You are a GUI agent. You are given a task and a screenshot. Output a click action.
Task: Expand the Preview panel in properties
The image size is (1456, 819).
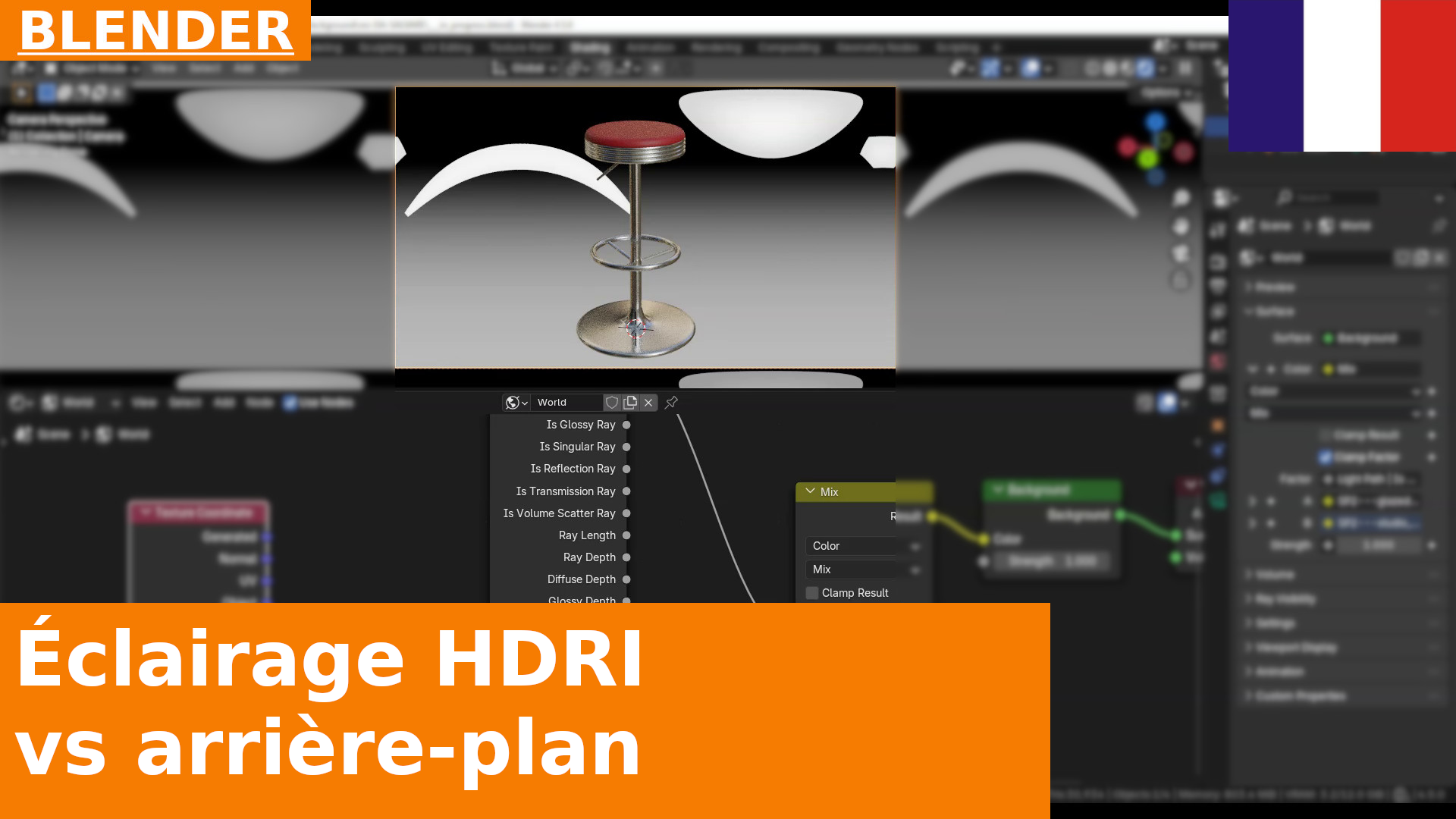(x=1342, y=287)
